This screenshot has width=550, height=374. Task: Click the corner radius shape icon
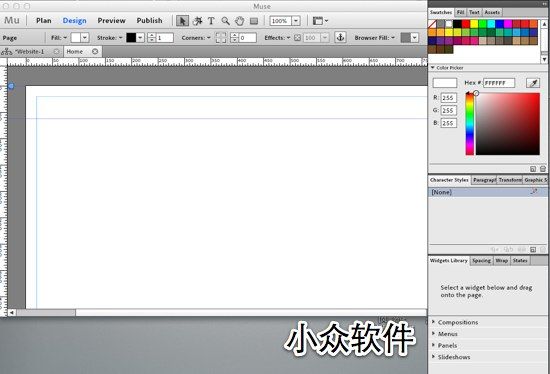221,38
